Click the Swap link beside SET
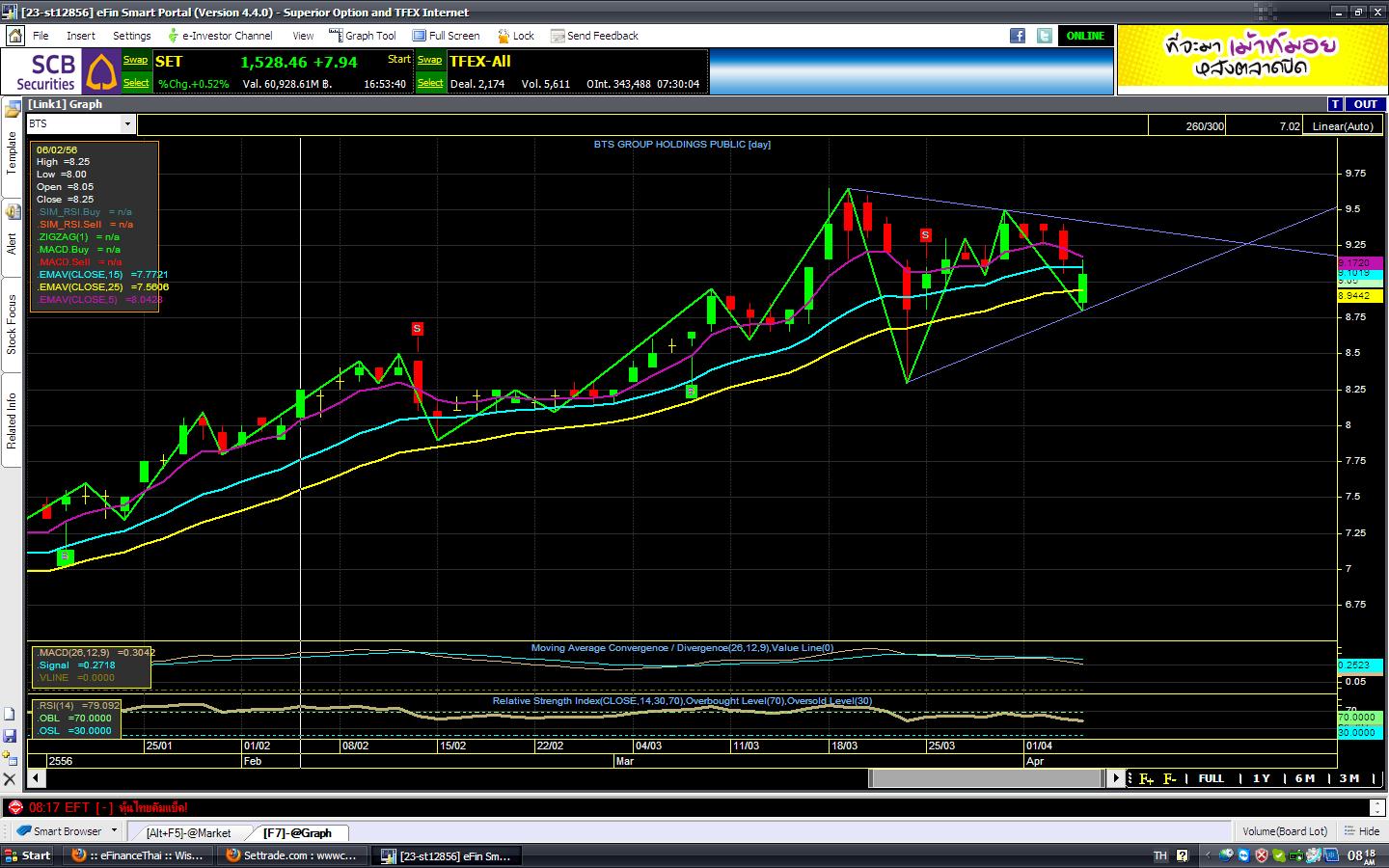 point(136,60)
